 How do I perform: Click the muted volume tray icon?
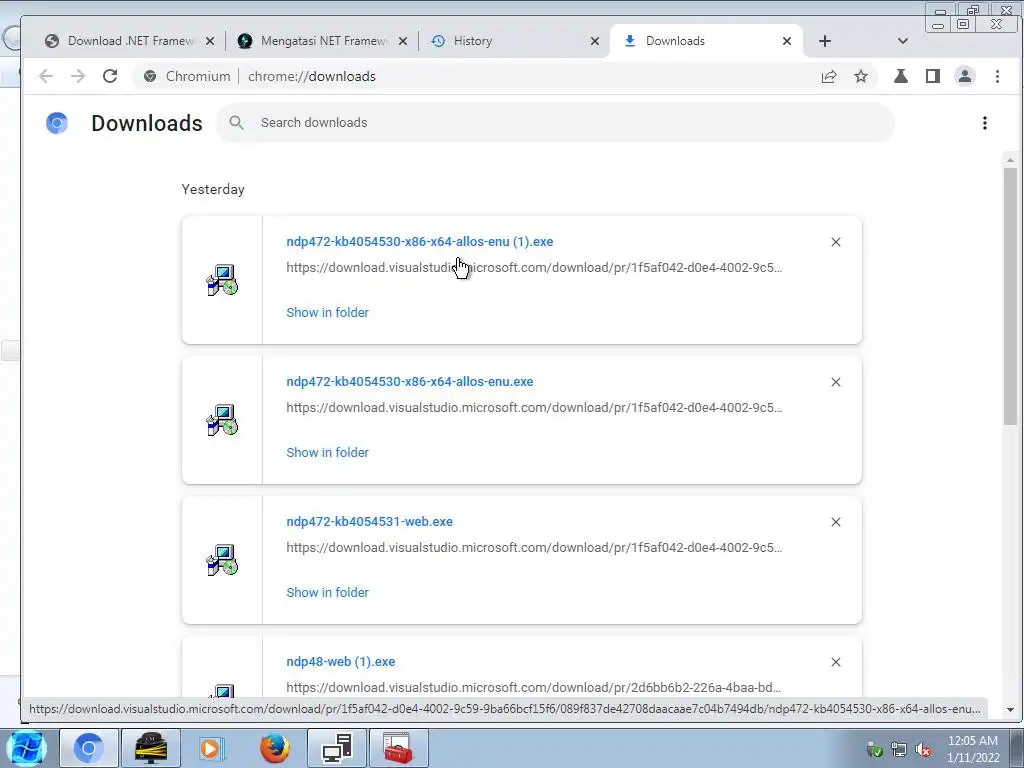point(923,750)
